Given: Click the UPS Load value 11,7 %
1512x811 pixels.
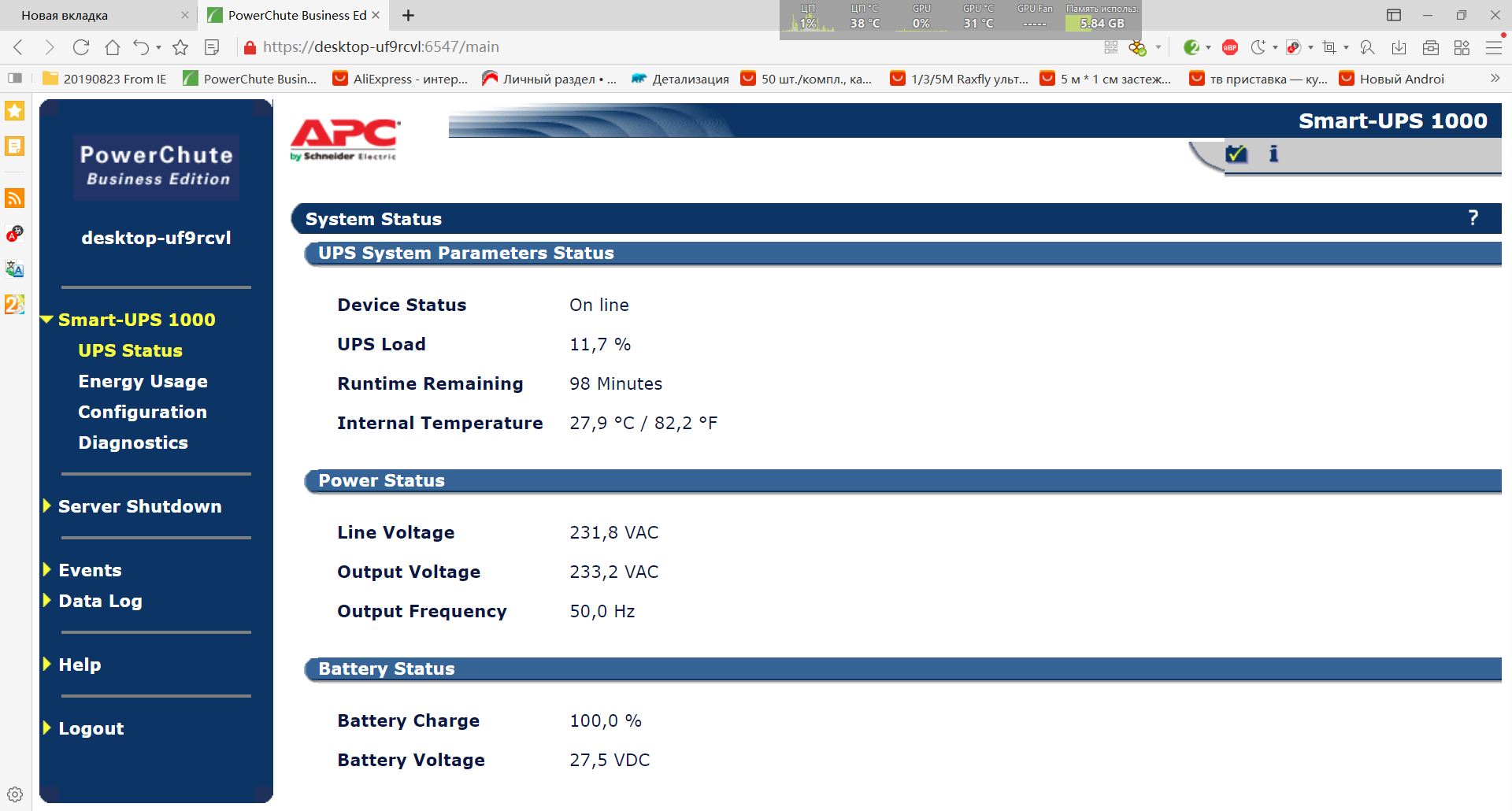Looking at the screenshot, I should coord(600,344).
